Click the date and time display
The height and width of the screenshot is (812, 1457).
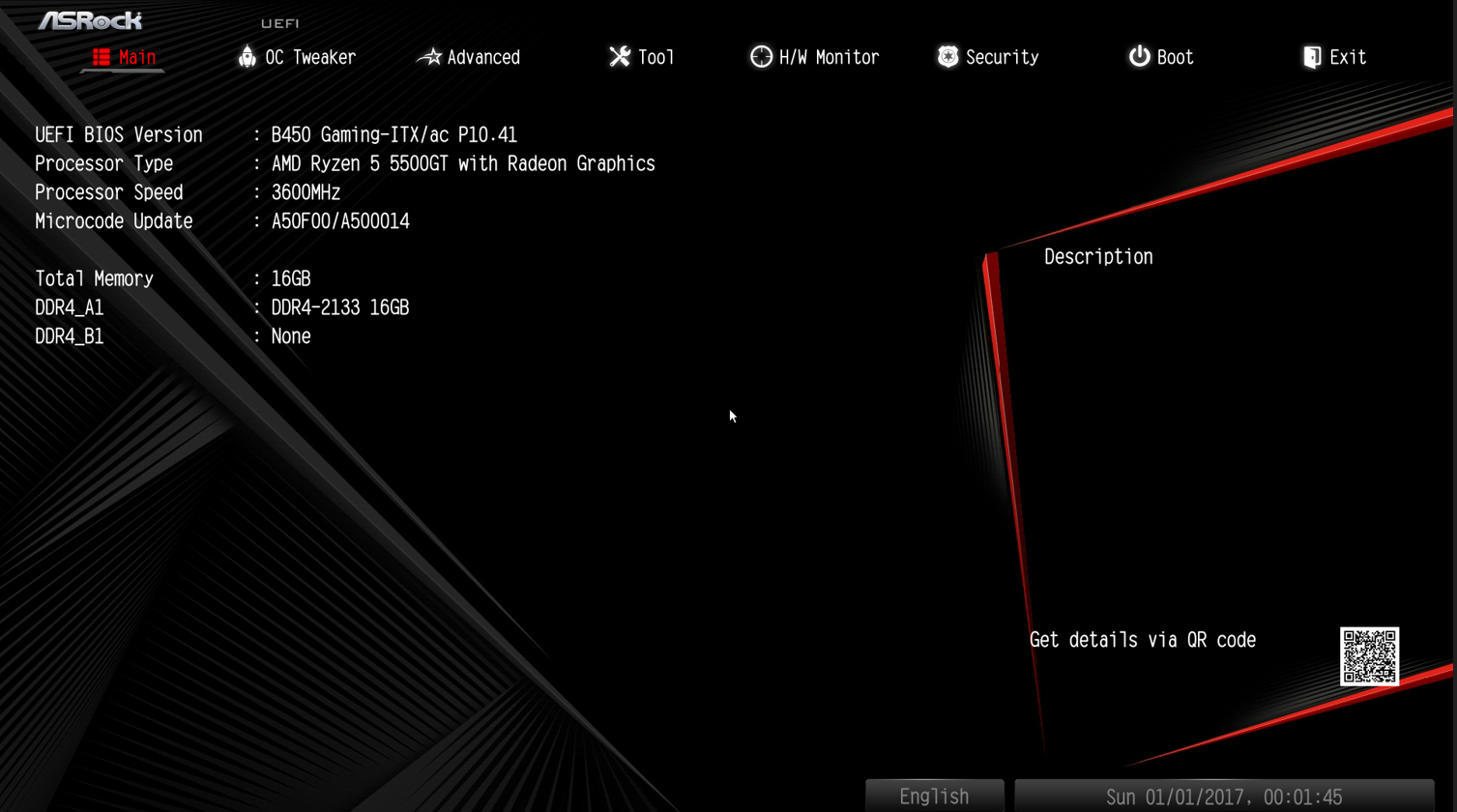[x=1224, y=796]
